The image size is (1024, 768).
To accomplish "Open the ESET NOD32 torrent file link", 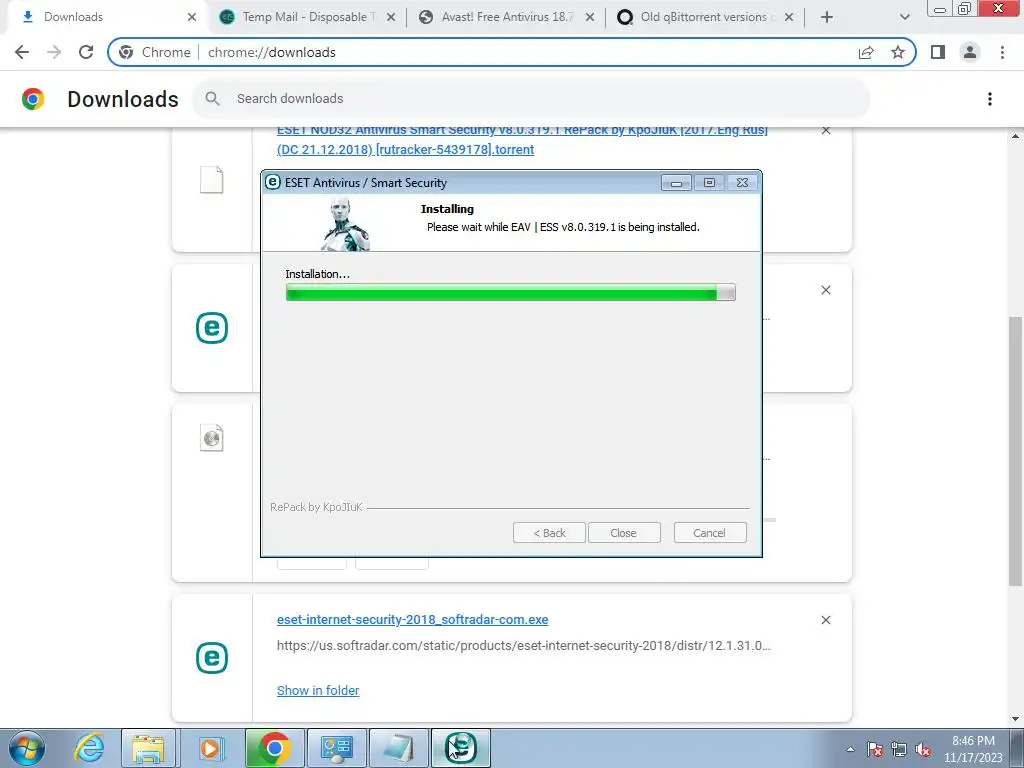I will click(x=522, y=140).
